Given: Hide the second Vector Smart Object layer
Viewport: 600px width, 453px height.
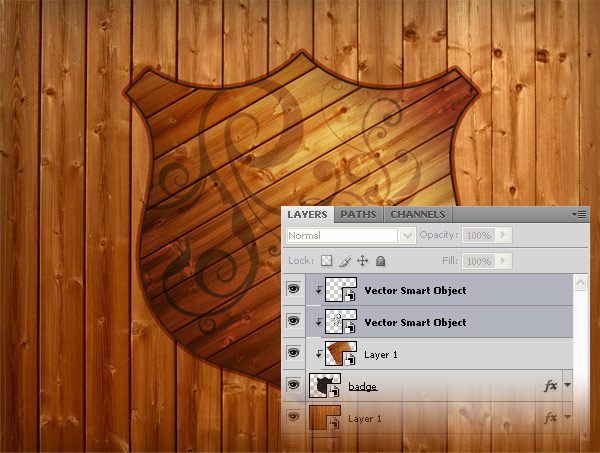Looking at the screenshot, I should point(293,321).
